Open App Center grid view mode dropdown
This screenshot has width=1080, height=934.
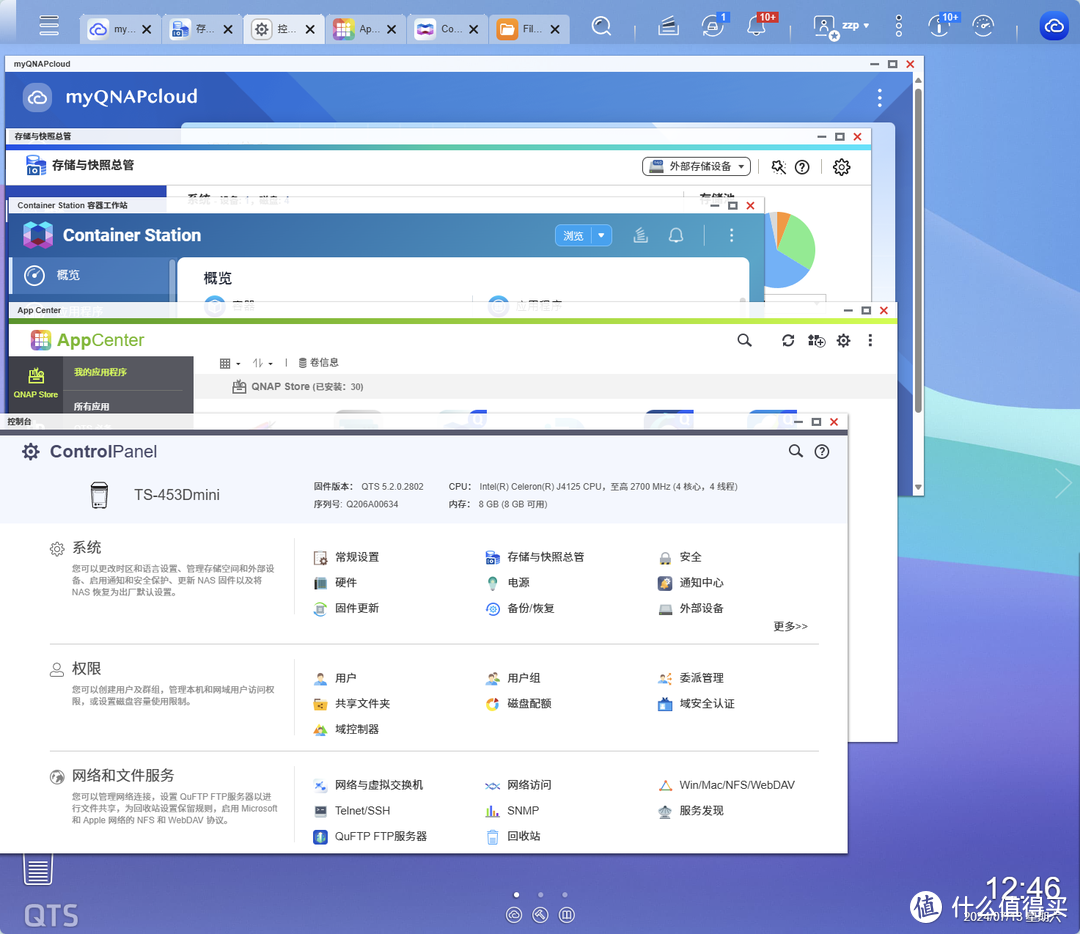[229, 363]
